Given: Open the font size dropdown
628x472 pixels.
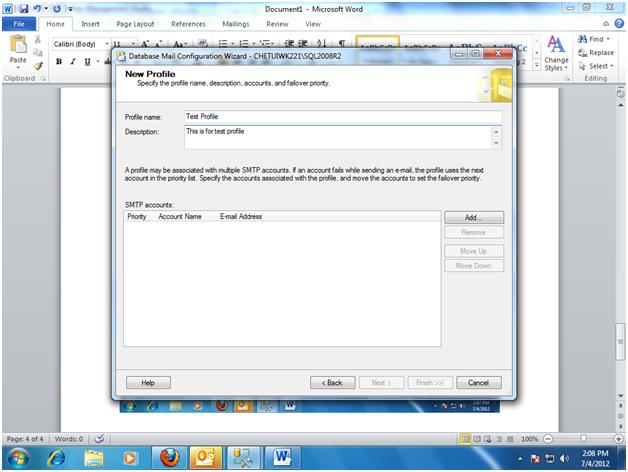Looking at the screenshot, I should 133,44.
